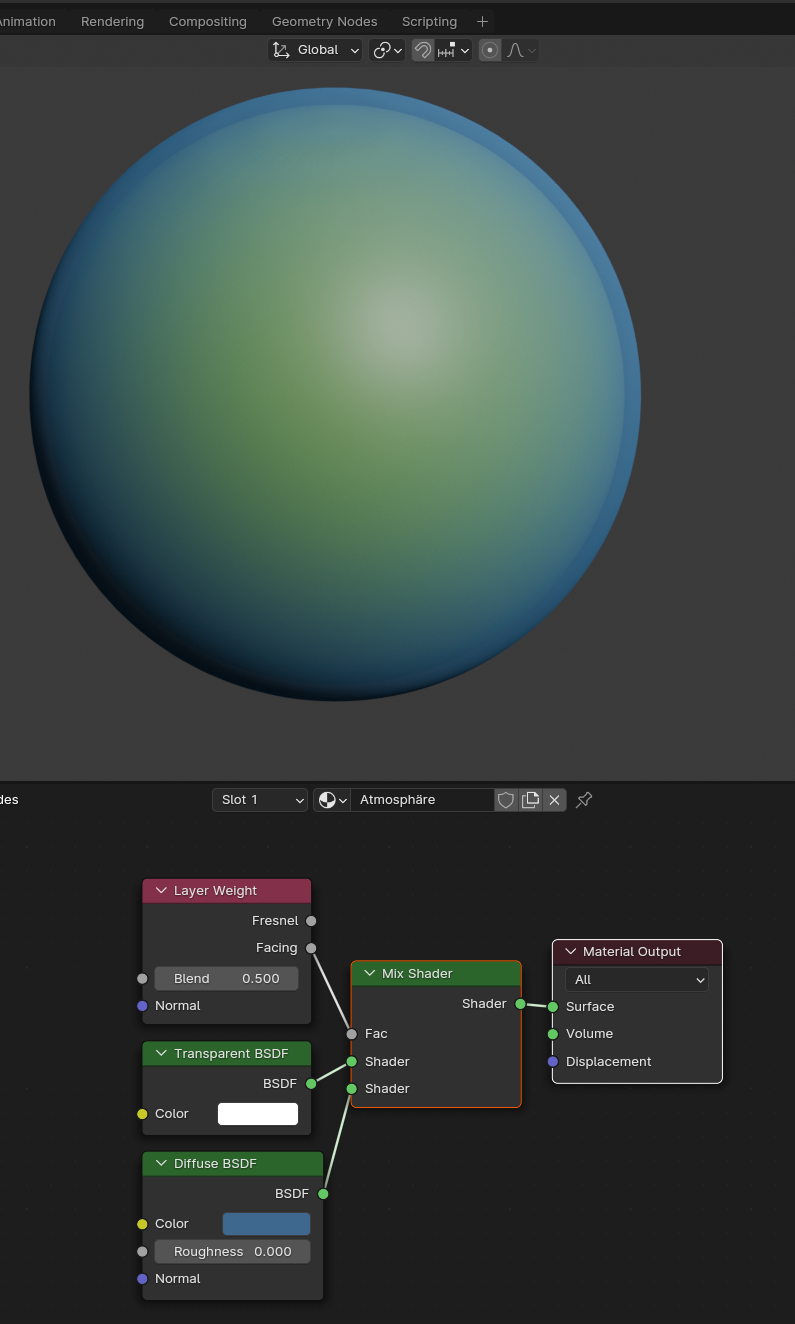Open the Slot 1 material slot dropdown
This screenshot has height=1324, width=795.
coord(260,800)
